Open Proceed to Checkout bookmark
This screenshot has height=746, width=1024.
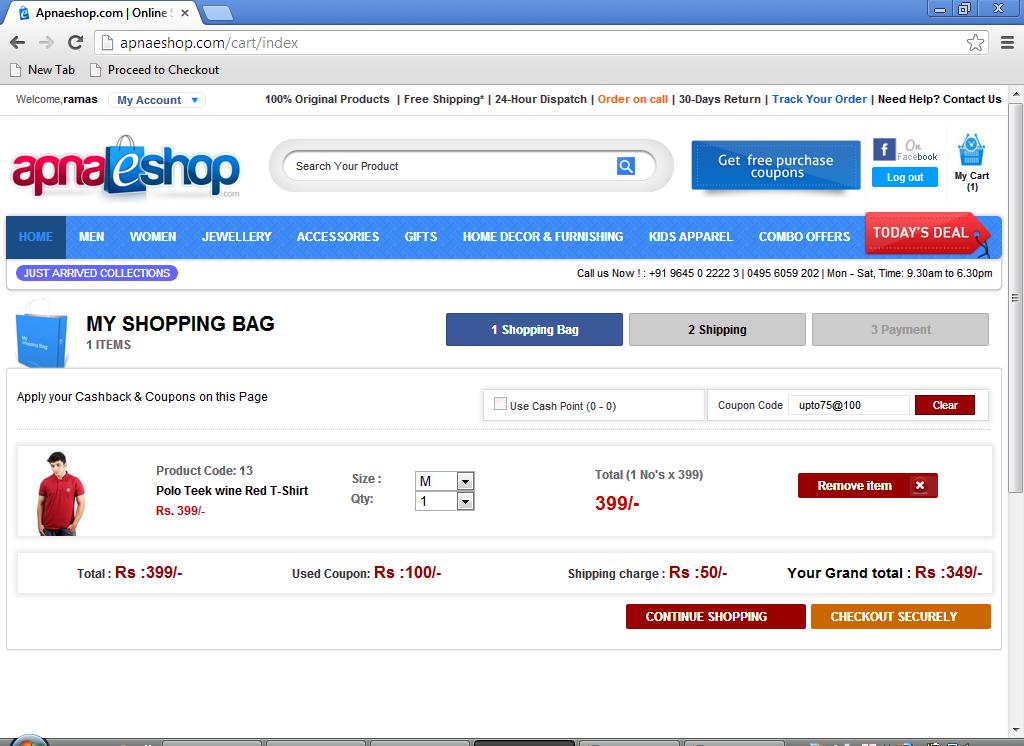click(x=155, y=70)
